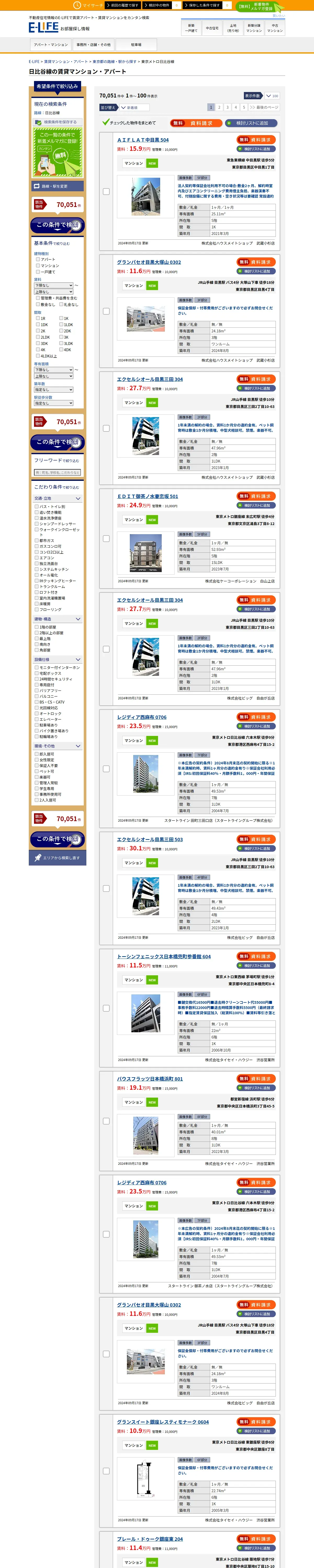Click 検索条件を保存する save icon button

click(x=57, y=122)
